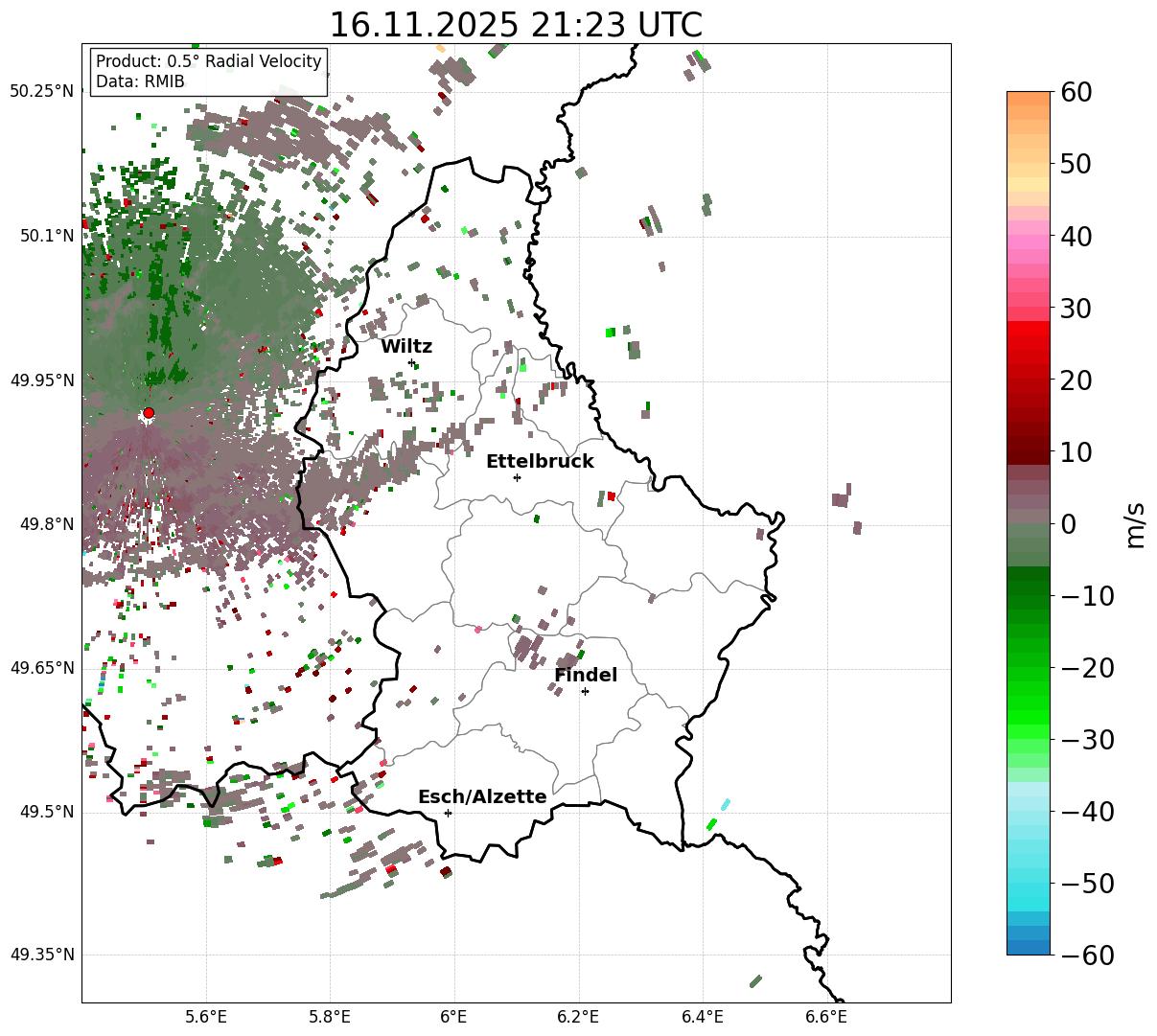Click the 0 tick on colorbar

[1069, 524]
